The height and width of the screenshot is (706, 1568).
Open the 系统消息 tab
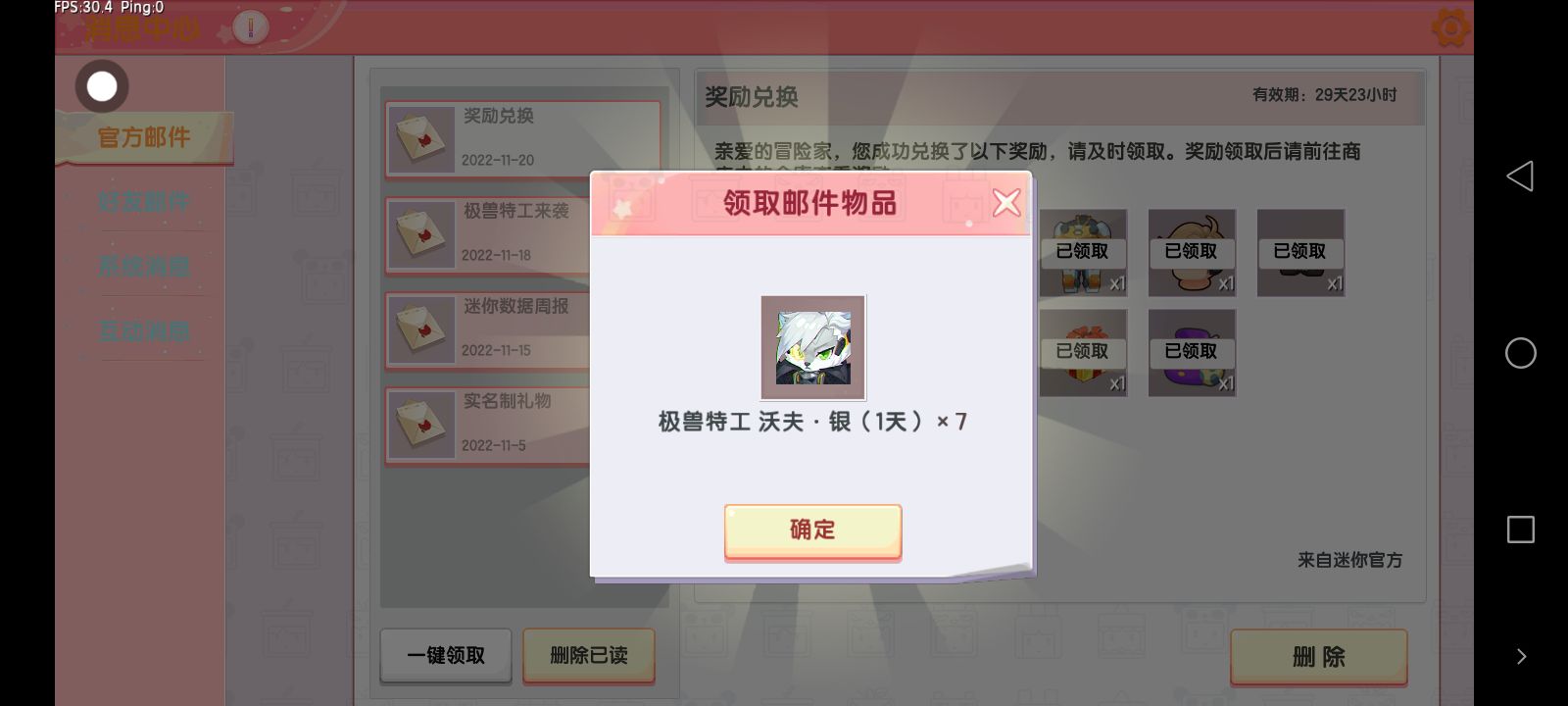point(144,267)
